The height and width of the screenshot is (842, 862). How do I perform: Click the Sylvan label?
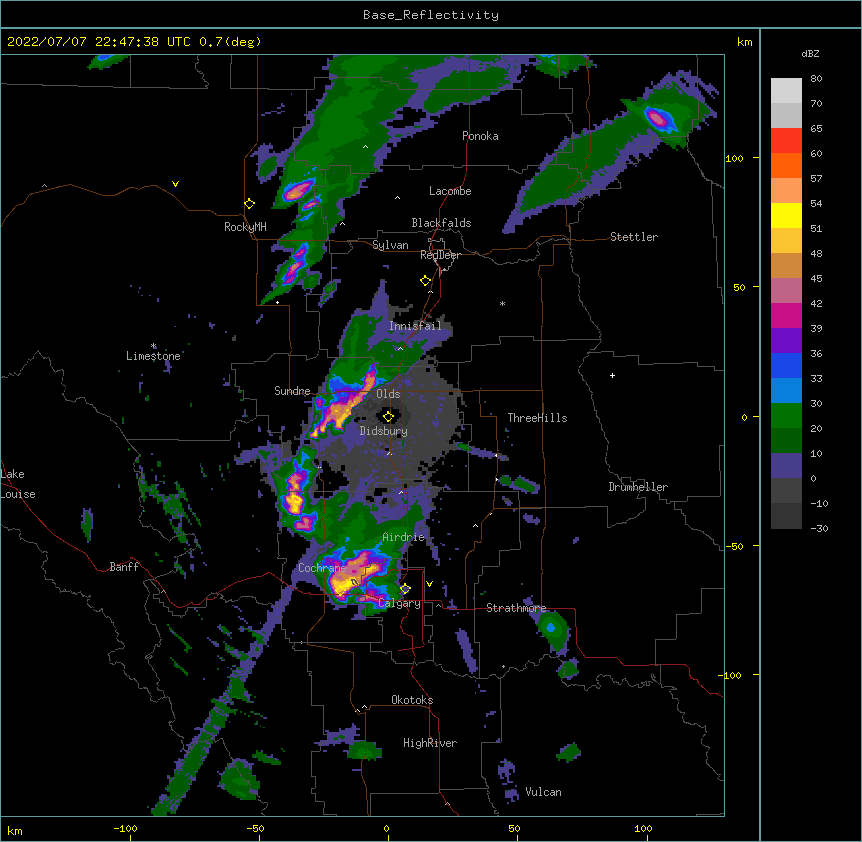pos(390,245)
